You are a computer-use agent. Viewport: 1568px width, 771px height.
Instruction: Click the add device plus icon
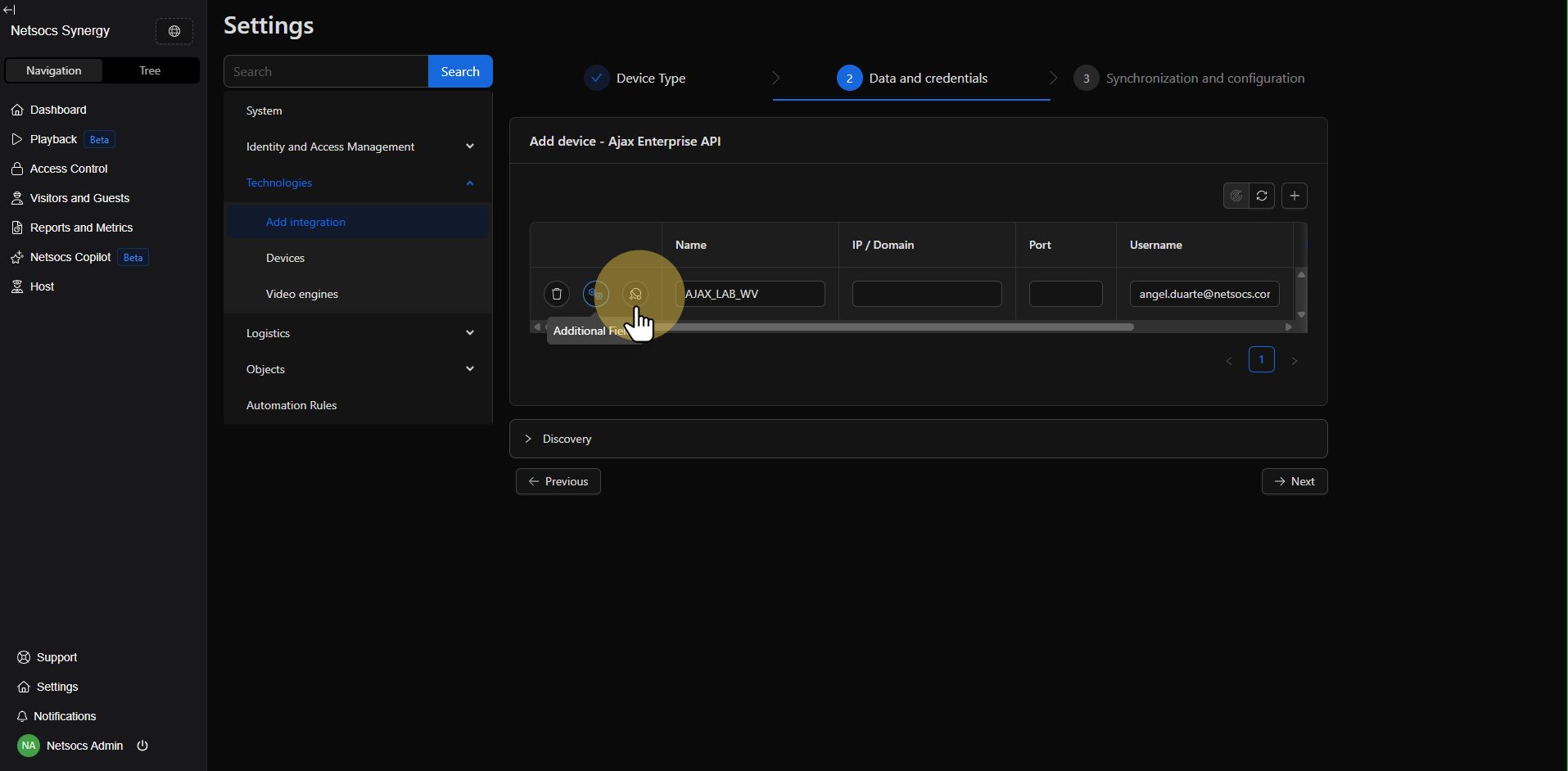(1294, 196)
